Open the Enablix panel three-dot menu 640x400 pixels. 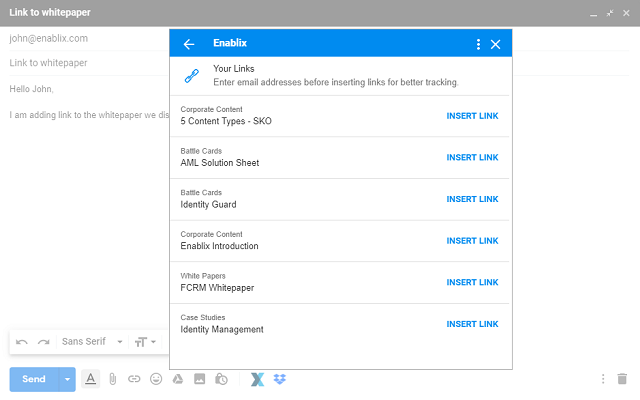478,44
